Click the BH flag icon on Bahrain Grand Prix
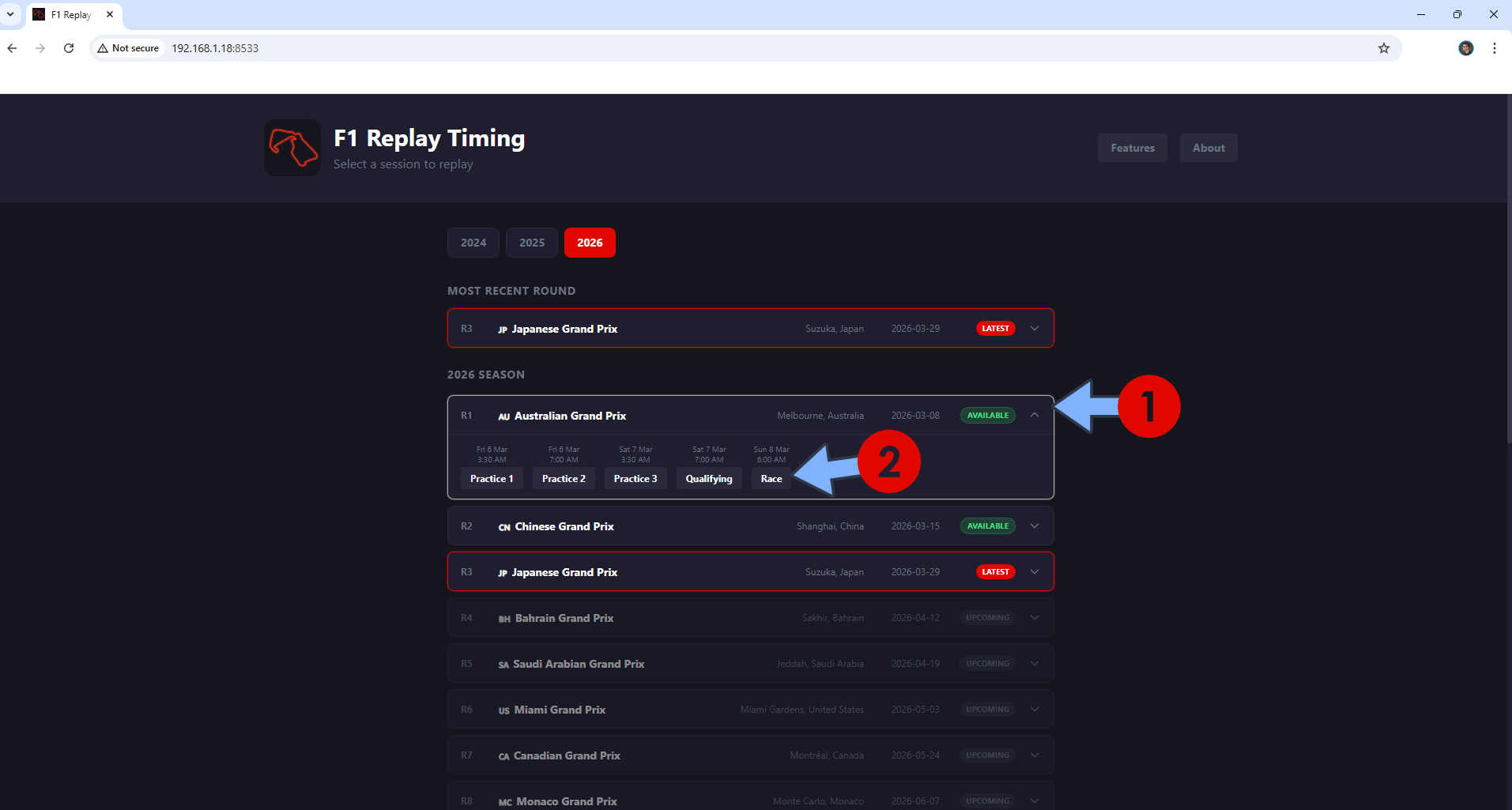Image resolution: width=1512 pixels, height=810 pixels. [504, 618]
